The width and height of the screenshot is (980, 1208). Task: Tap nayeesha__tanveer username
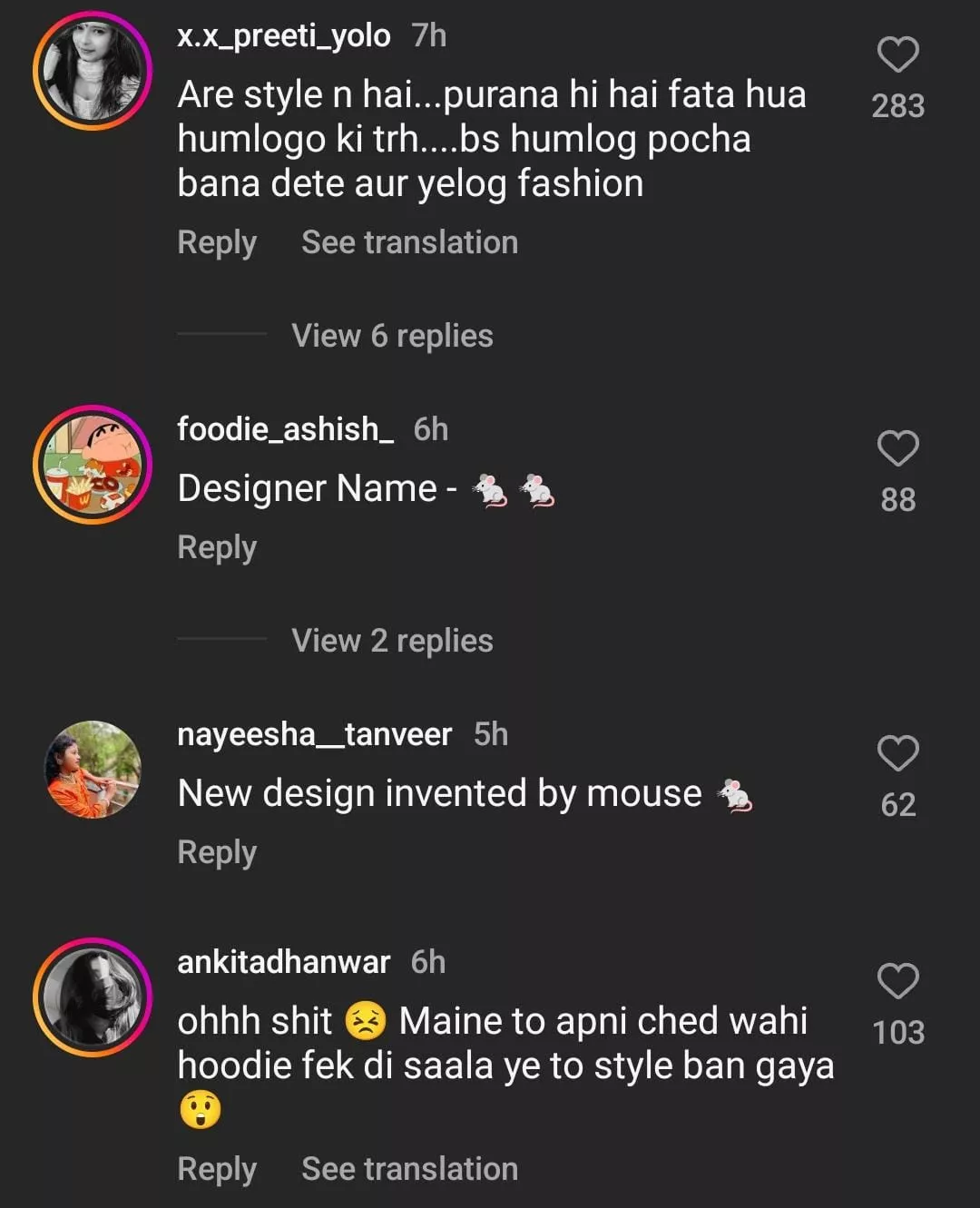click(314, 734)
